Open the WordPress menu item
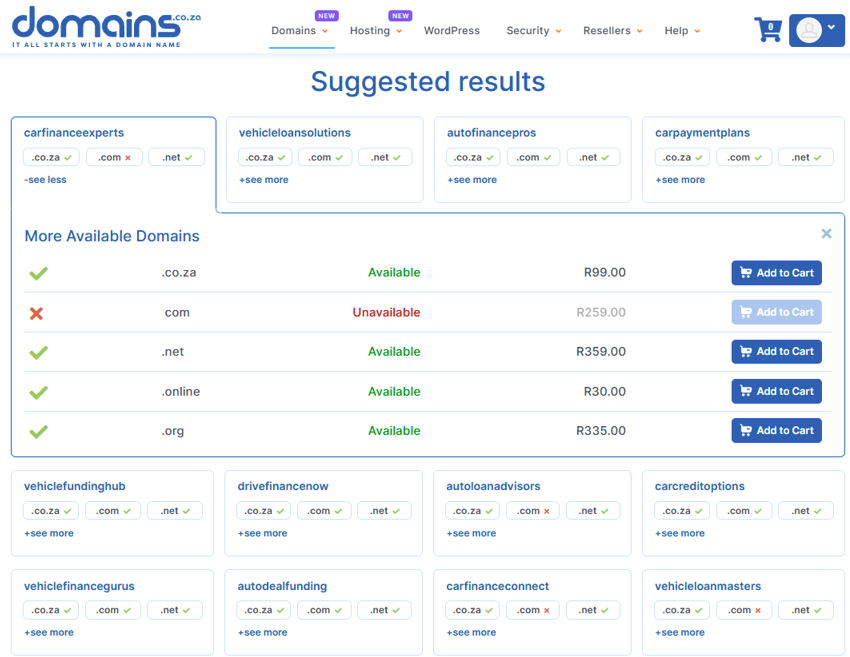The image size is (850, 657). click(x=452, y=31)
